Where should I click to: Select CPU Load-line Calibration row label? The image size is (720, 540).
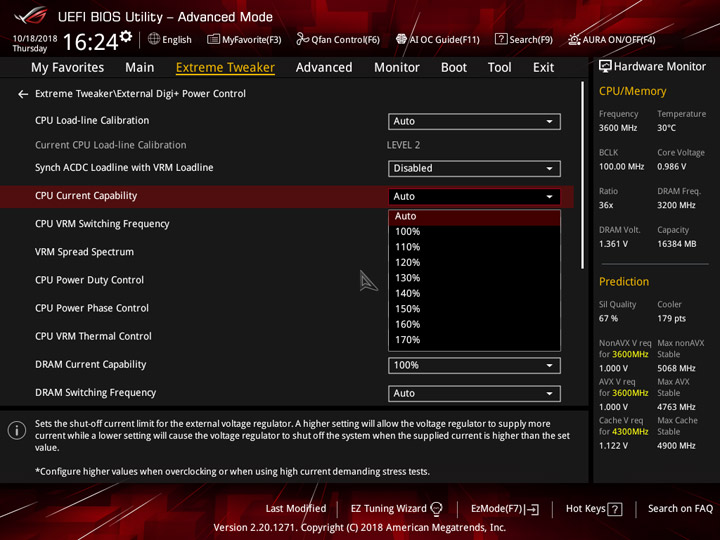tap(92, 121)
